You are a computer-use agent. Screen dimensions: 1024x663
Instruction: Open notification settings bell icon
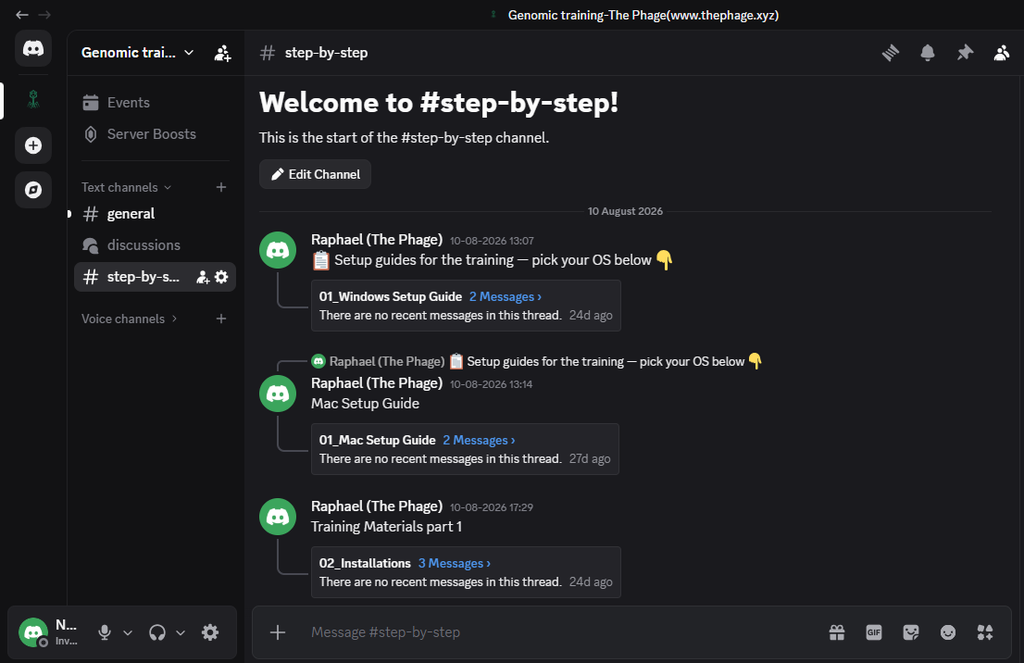click(927, 53)
